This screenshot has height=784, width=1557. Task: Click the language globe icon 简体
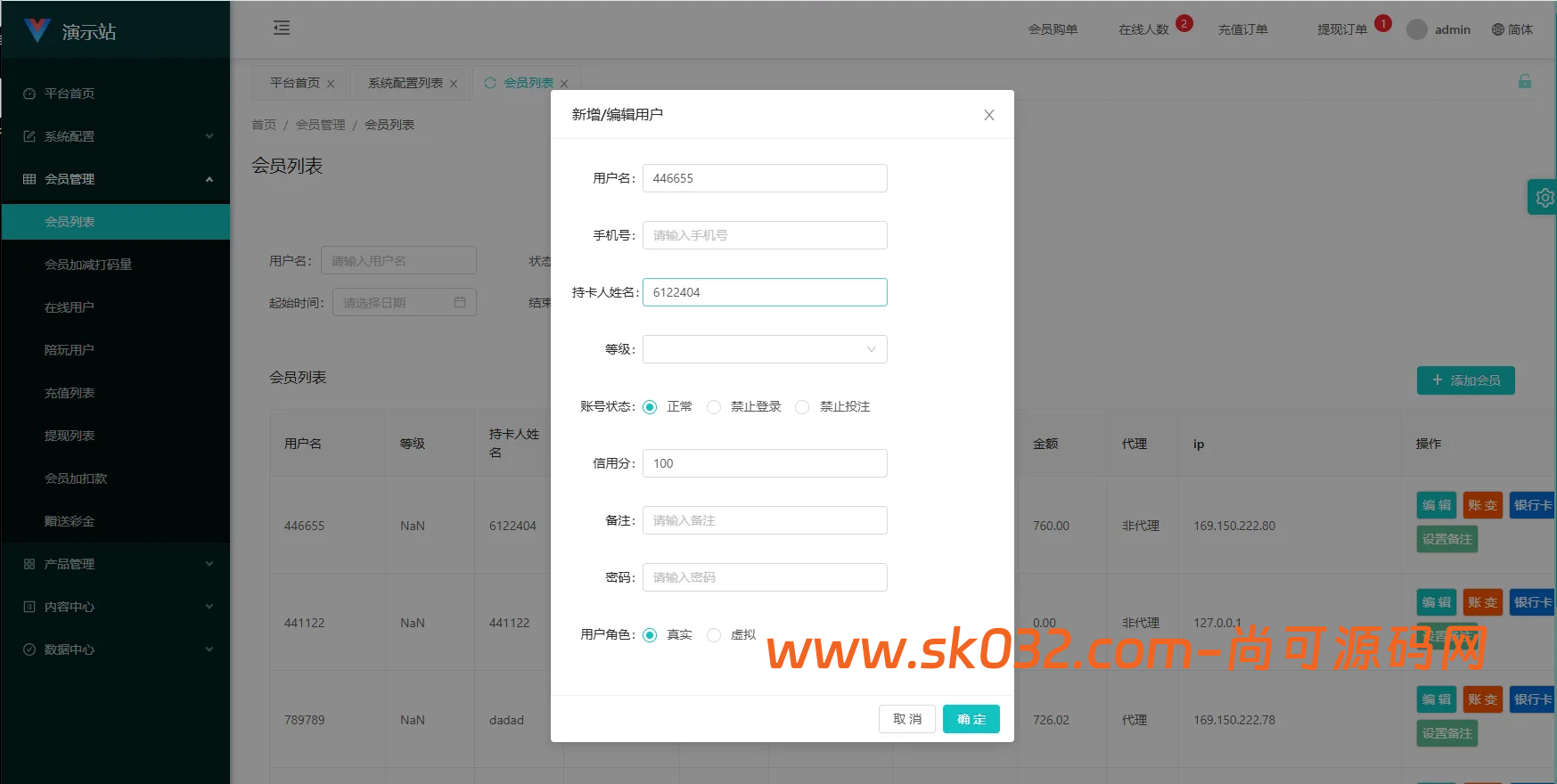coord(1498,29)
